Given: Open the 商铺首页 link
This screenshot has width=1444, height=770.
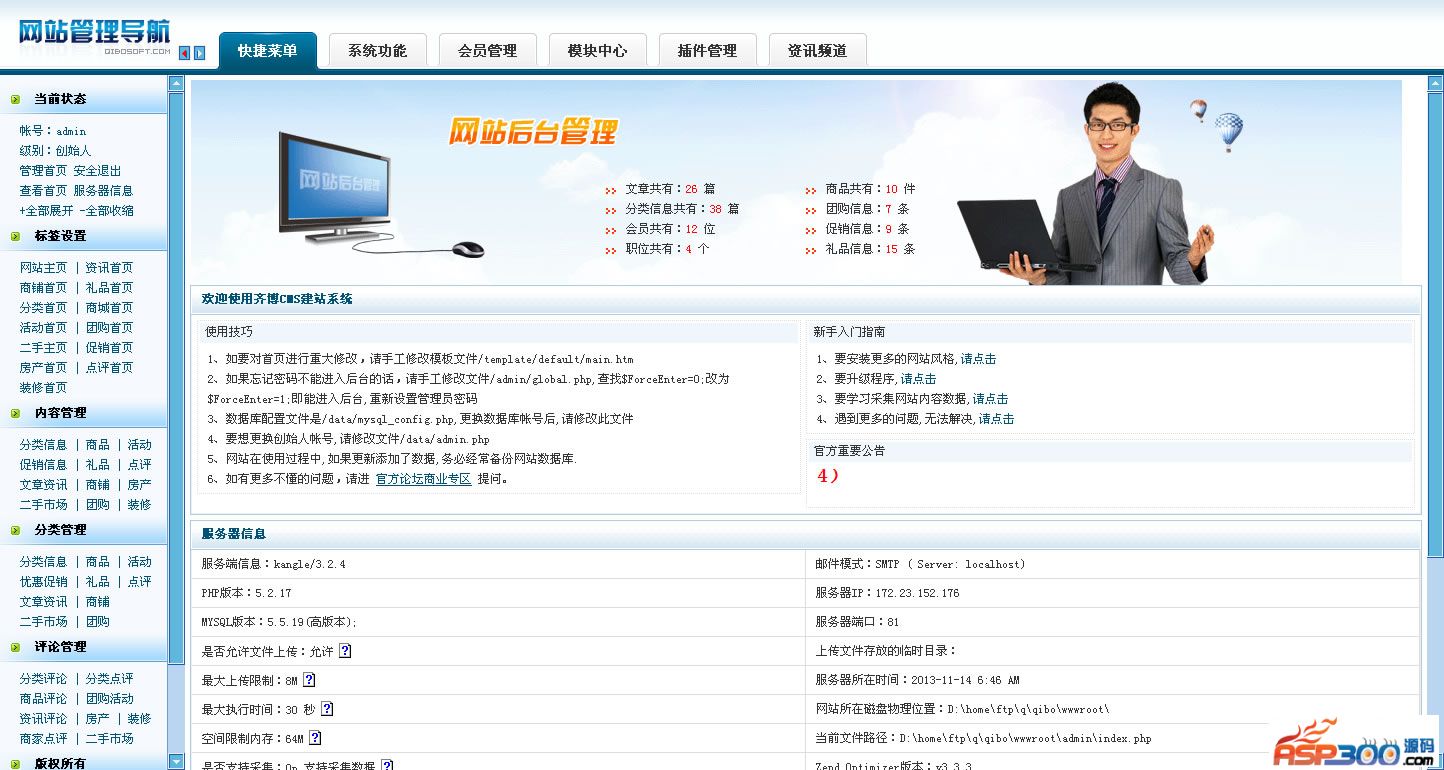Looking at the screenshot, I should (43, 288).
